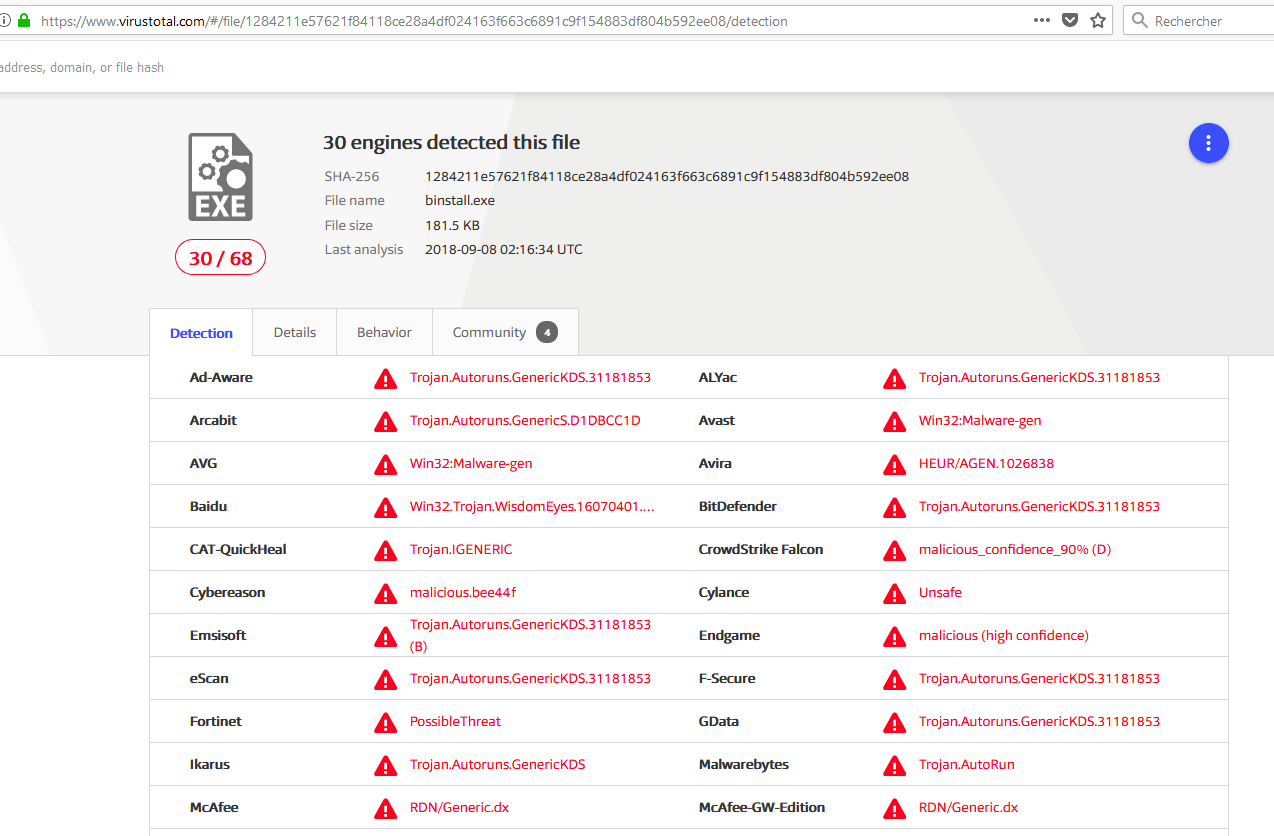Click the warning icon for Malwarebytes
1274x836 pixels.
point(894,765)
